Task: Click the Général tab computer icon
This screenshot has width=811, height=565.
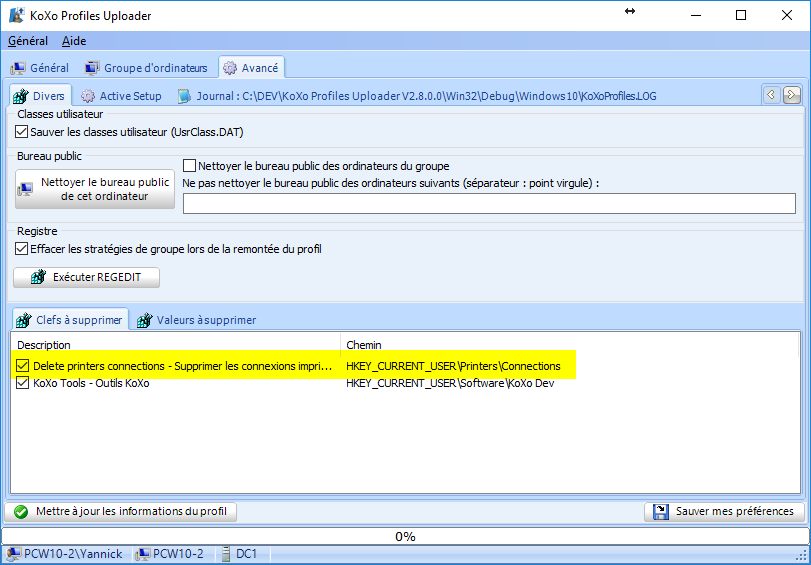Action: click(18, 68)
